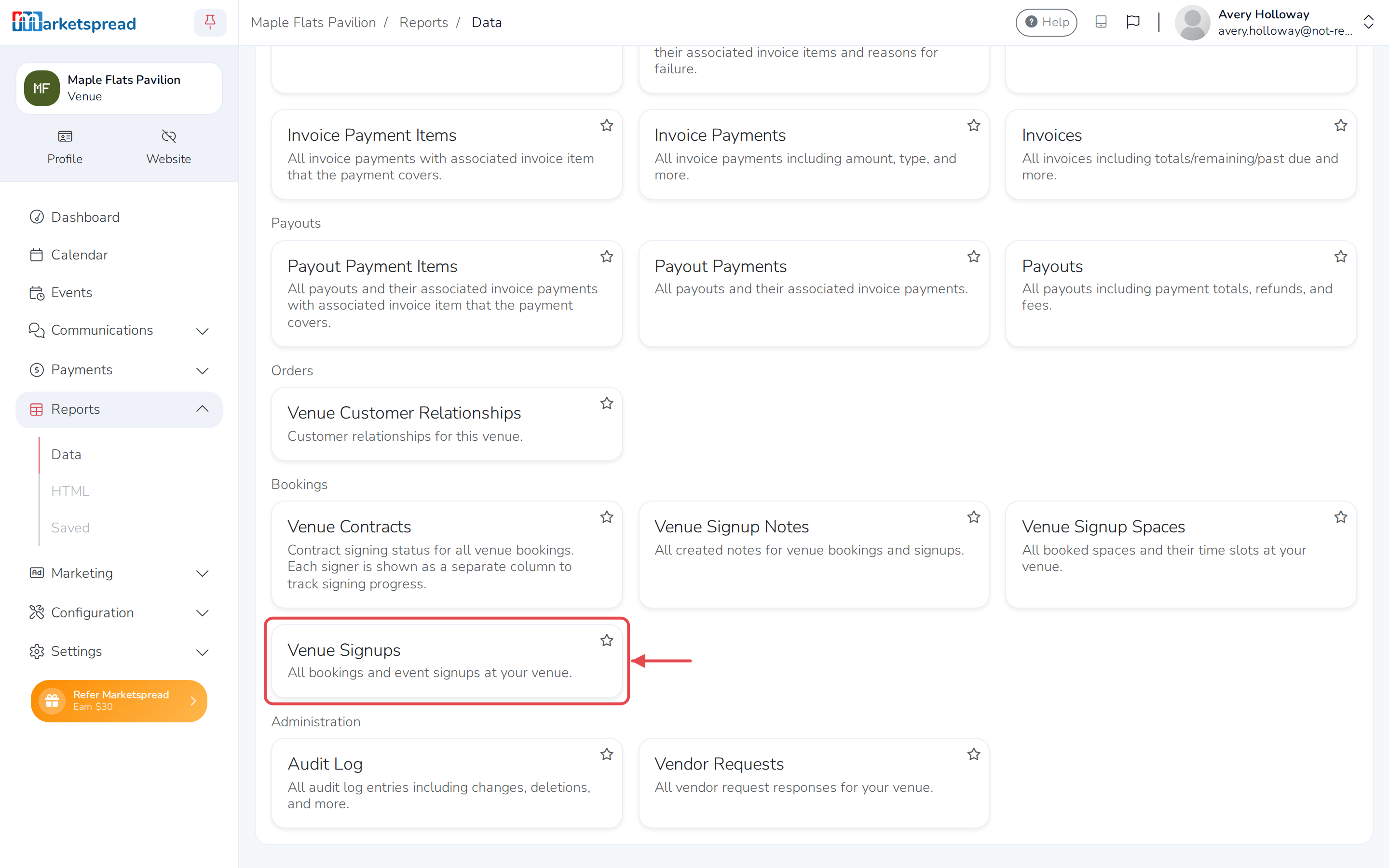Star the Payout Payments report
The height and width of the screenshot is (868, 1389).
973,257
